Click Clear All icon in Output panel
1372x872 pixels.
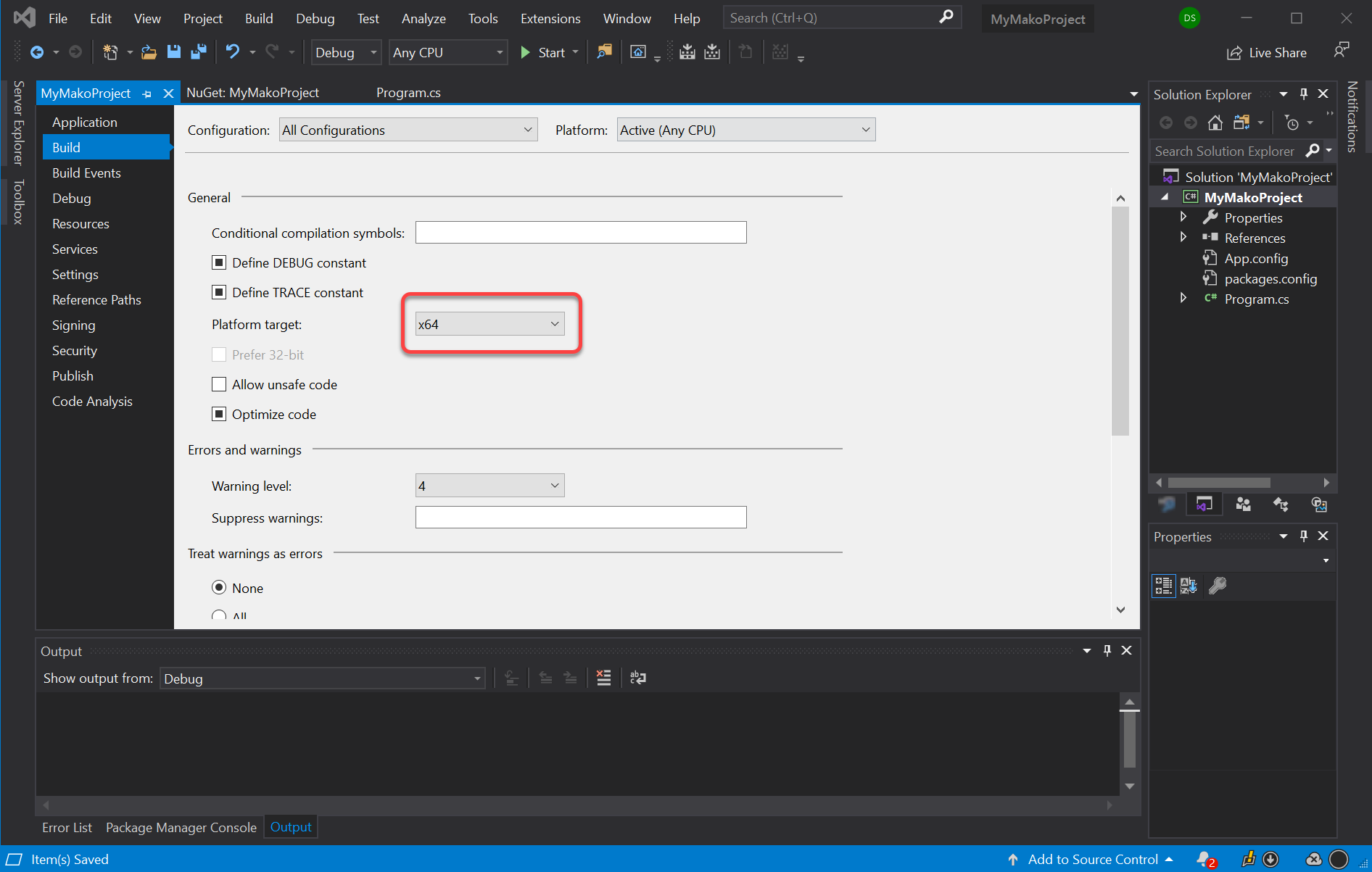click(x=603, y=678)
